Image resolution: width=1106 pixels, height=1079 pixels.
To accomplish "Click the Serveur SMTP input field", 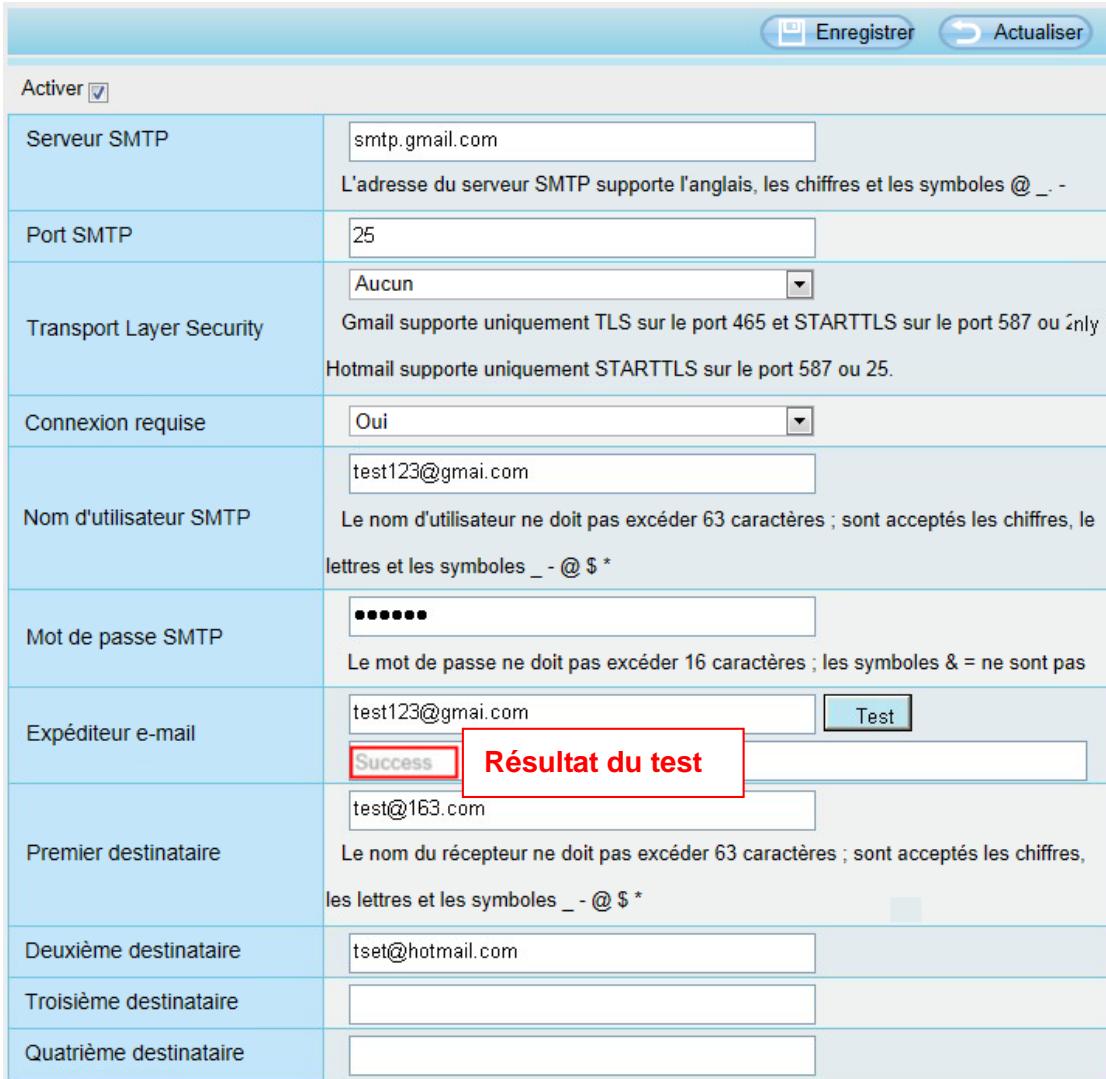I will (582, 141).
